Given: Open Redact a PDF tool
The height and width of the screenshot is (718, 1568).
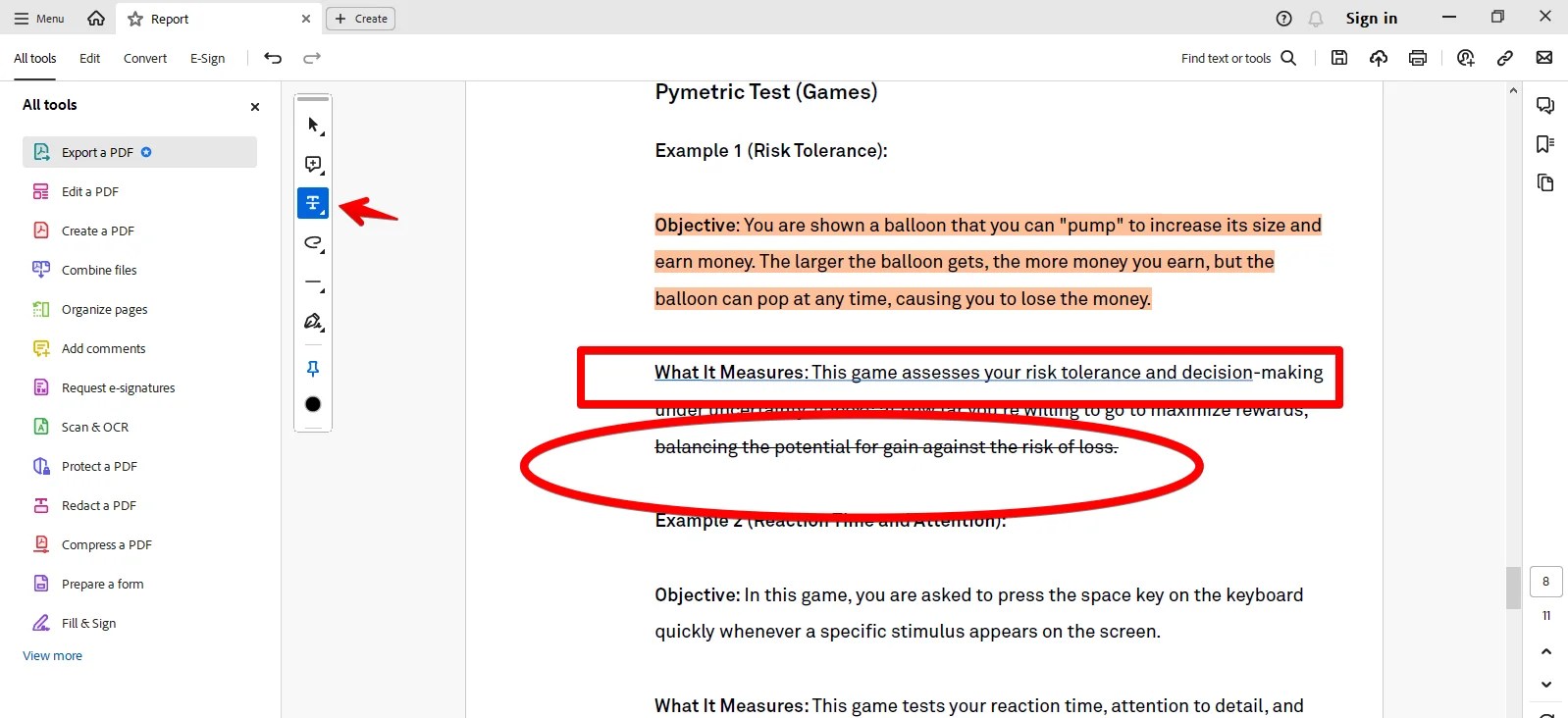Looking at the screenshot, I should (139, 505).
